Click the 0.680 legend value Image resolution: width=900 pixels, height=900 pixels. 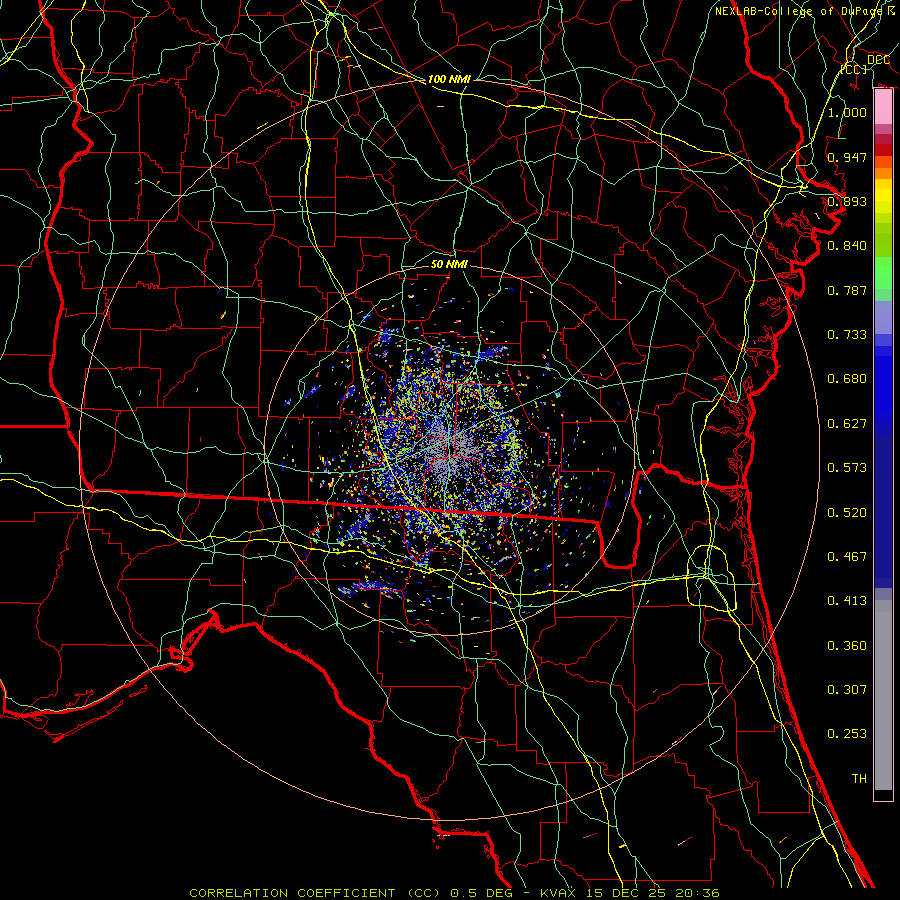847,379
